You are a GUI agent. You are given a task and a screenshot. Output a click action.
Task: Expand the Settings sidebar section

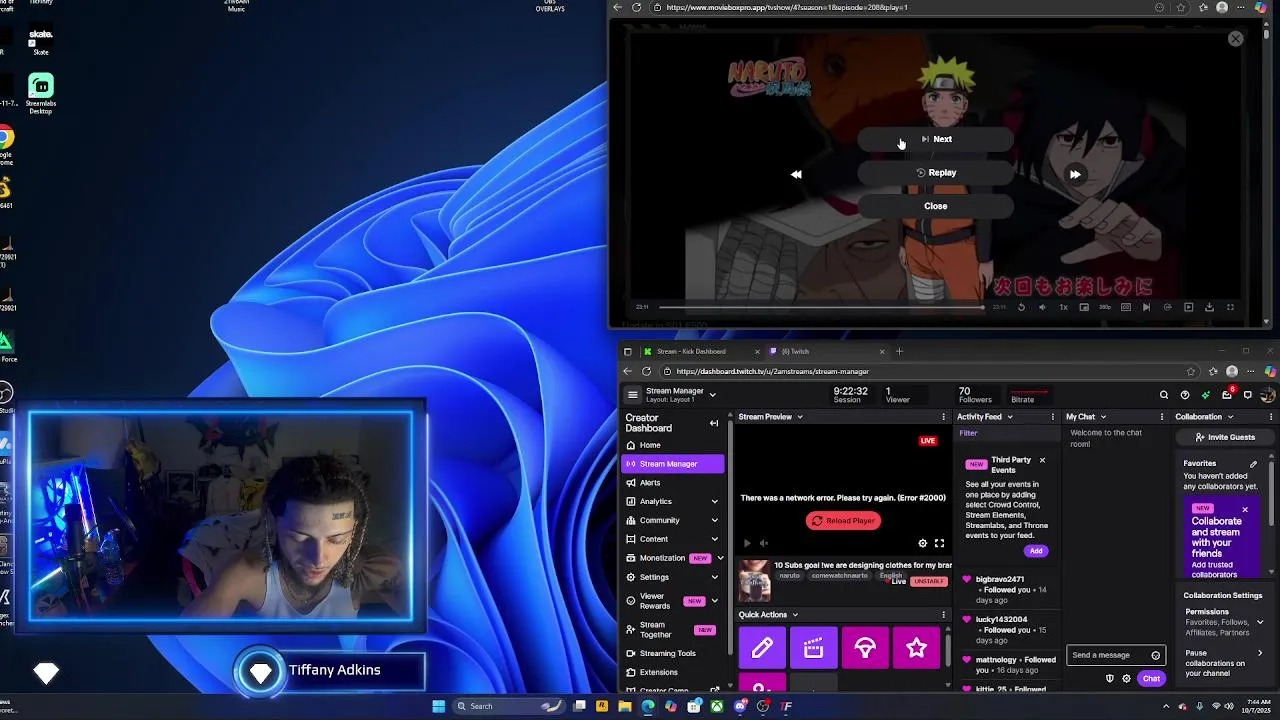pyautogui.click(x=714, y=577)
